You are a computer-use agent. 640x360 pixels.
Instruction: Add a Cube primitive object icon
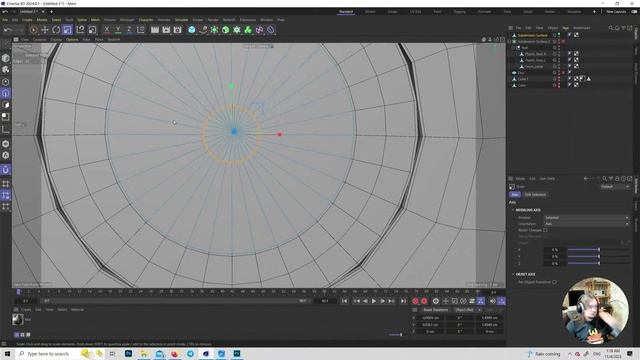(192, 30)
